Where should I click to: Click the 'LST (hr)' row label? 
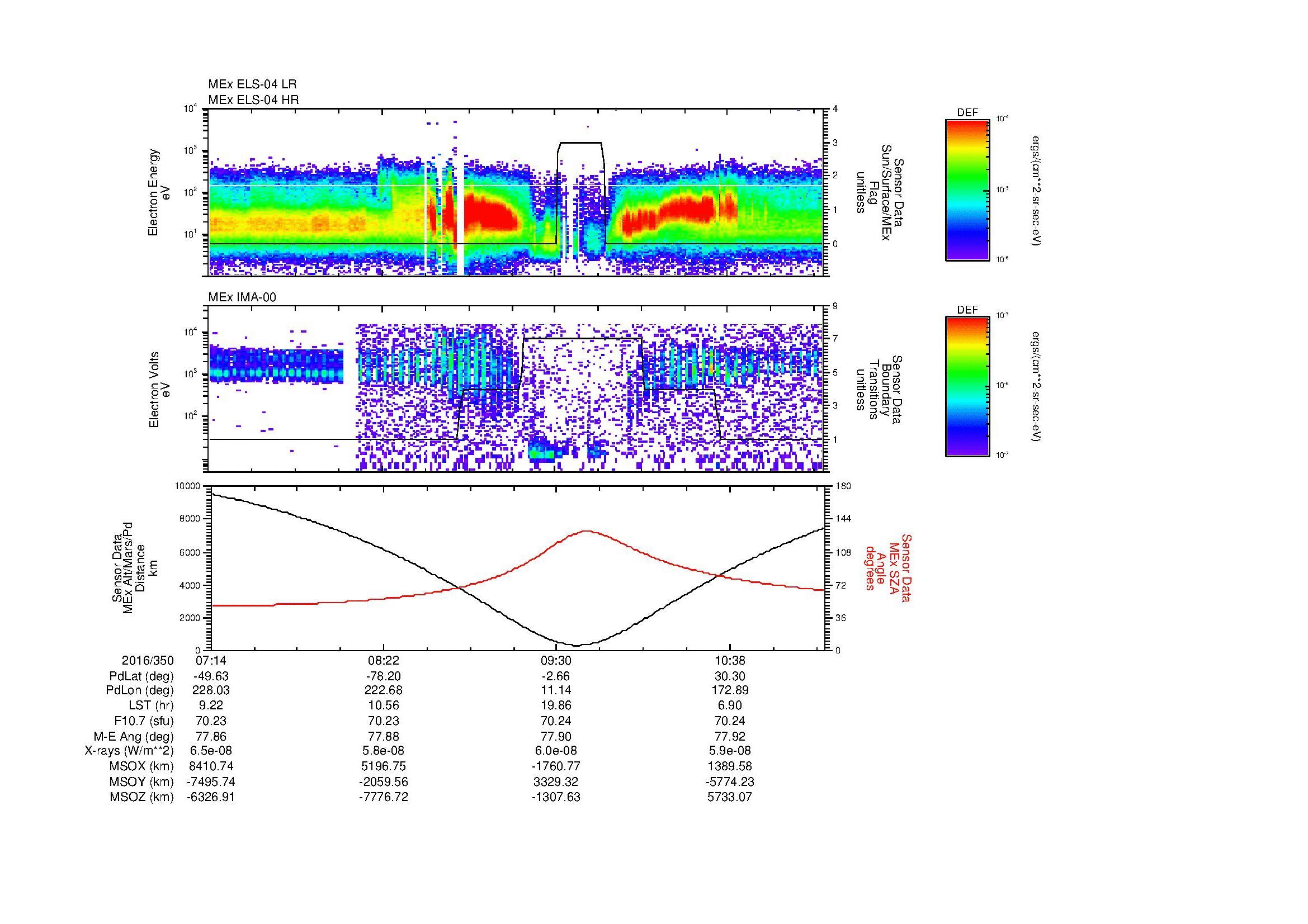[x=151, y=706]
